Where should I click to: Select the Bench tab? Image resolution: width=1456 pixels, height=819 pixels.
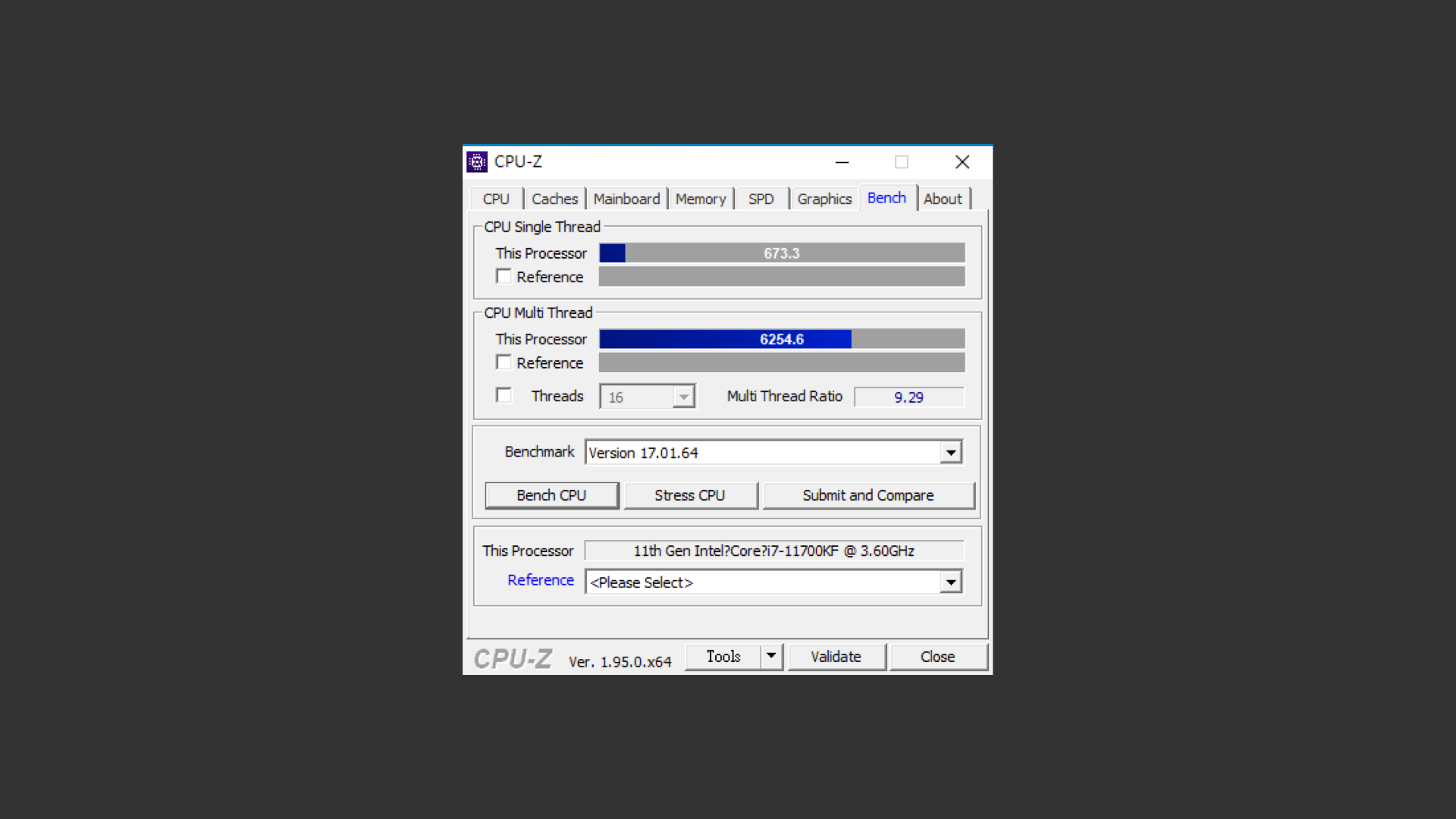point(886,198)
